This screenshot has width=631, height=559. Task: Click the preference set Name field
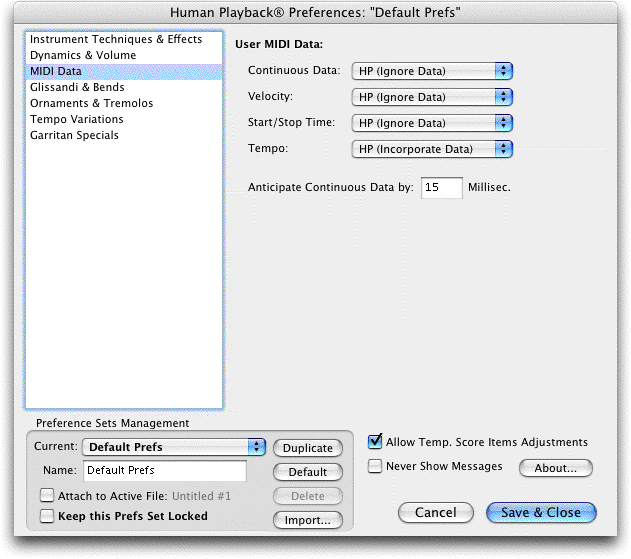pyautogui.click(x=165, y=470)
